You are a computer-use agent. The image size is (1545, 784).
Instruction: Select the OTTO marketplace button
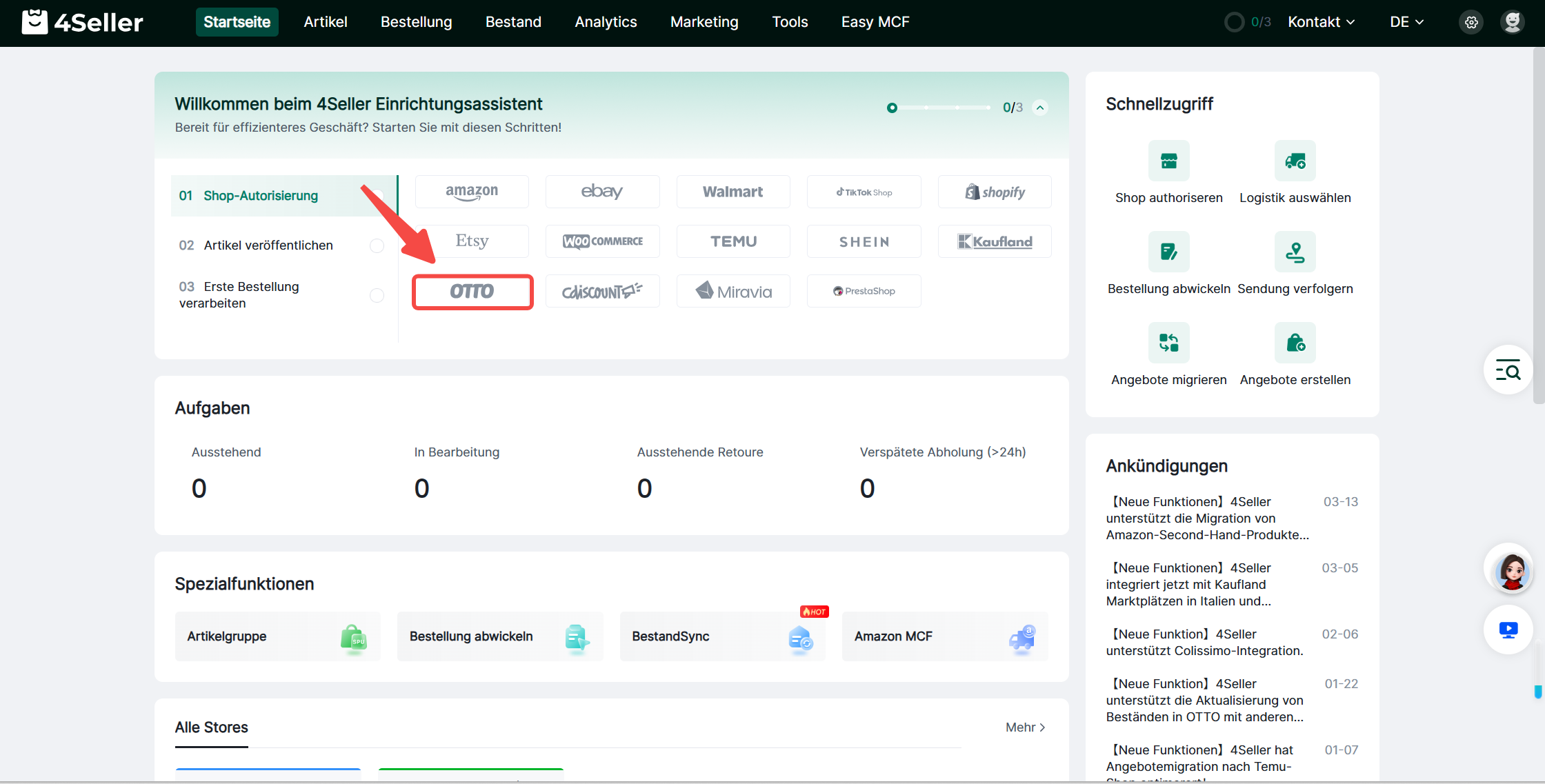tap(472, 292)
